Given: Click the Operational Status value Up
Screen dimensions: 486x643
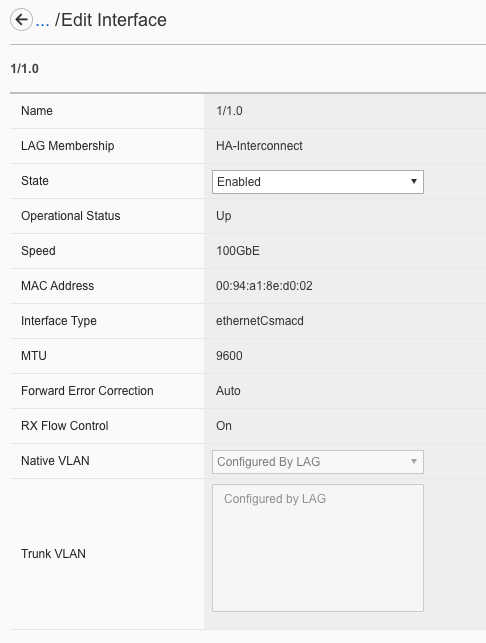Looking at the screenshot, I should point(224,216).
